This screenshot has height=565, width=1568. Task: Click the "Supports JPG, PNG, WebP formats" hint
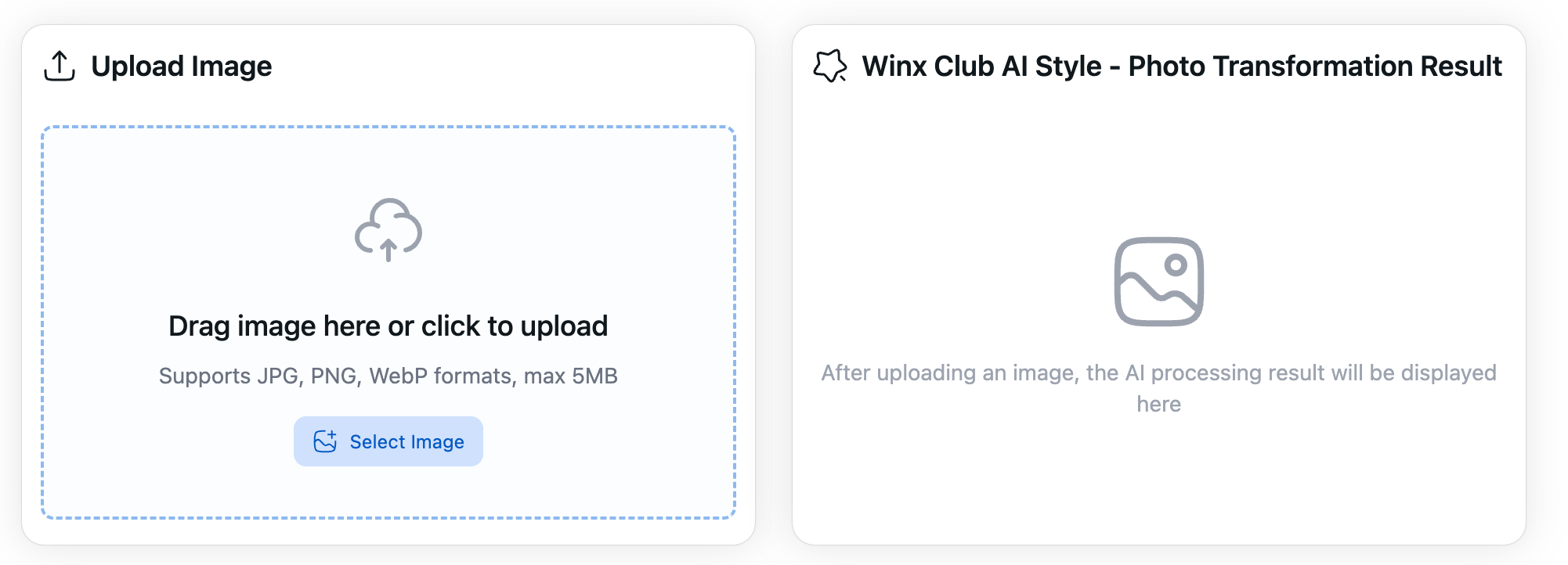pos(335,376)
